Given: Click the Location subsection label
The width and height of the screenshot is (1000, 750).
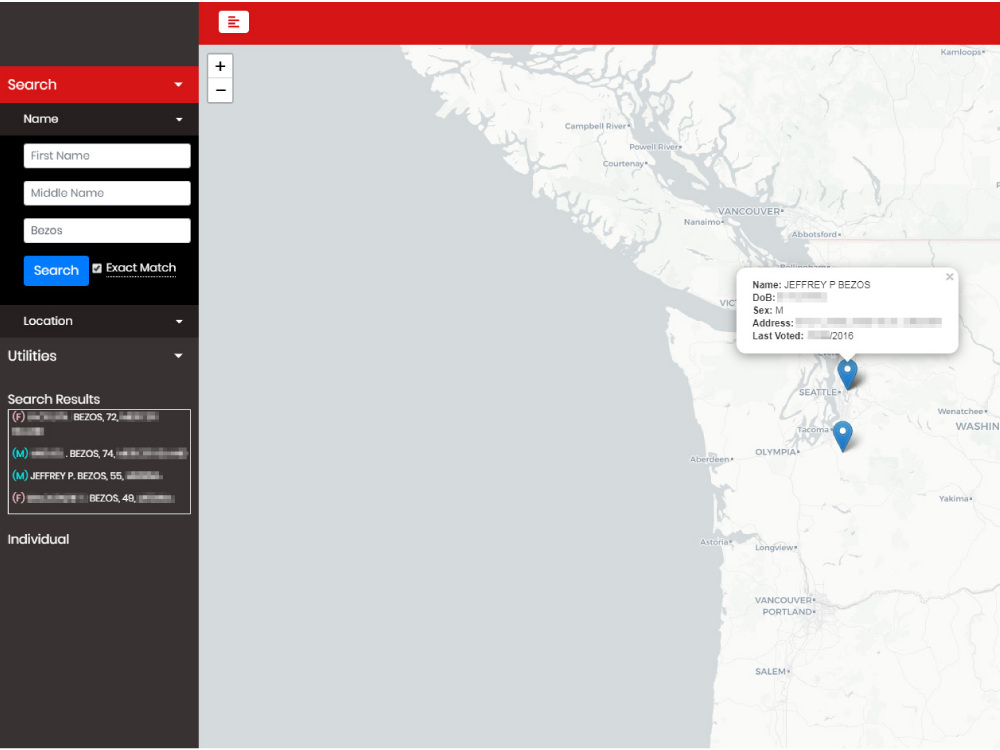Looking at the screenshot, I should (48, 321).
